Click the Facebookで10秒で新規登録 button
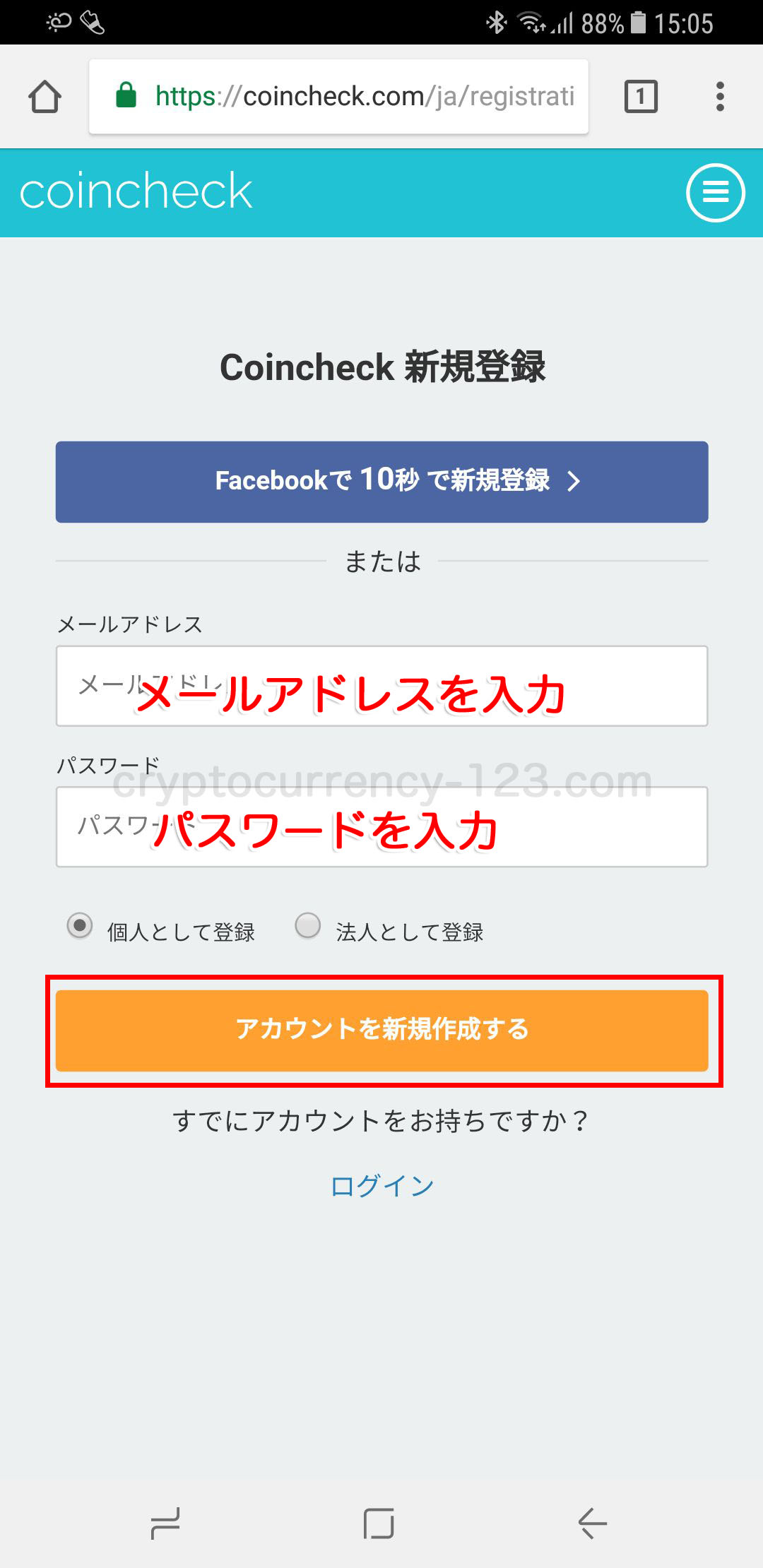The width and height of the screenshot is (763, 1568). click(x=382, y=482)
